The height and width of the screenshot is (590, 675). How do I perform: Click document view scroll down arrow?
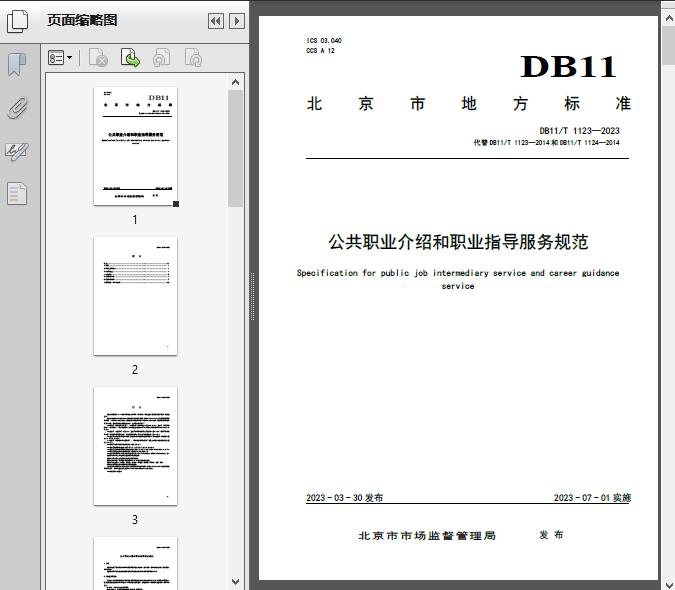[669, 584]
